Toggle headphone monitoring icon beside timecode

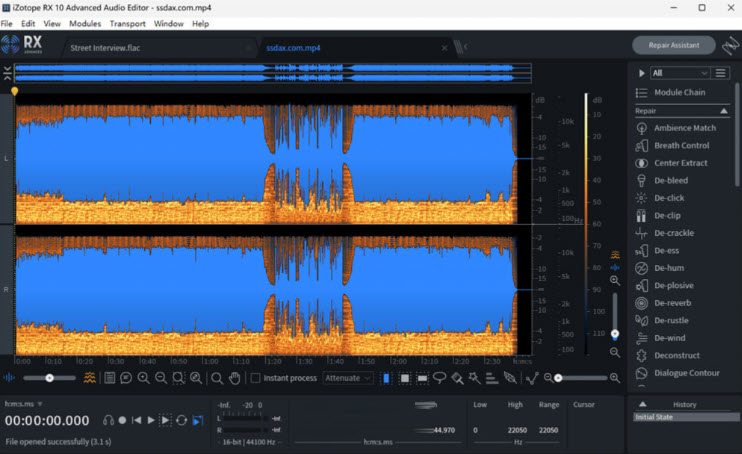(107, 421)
